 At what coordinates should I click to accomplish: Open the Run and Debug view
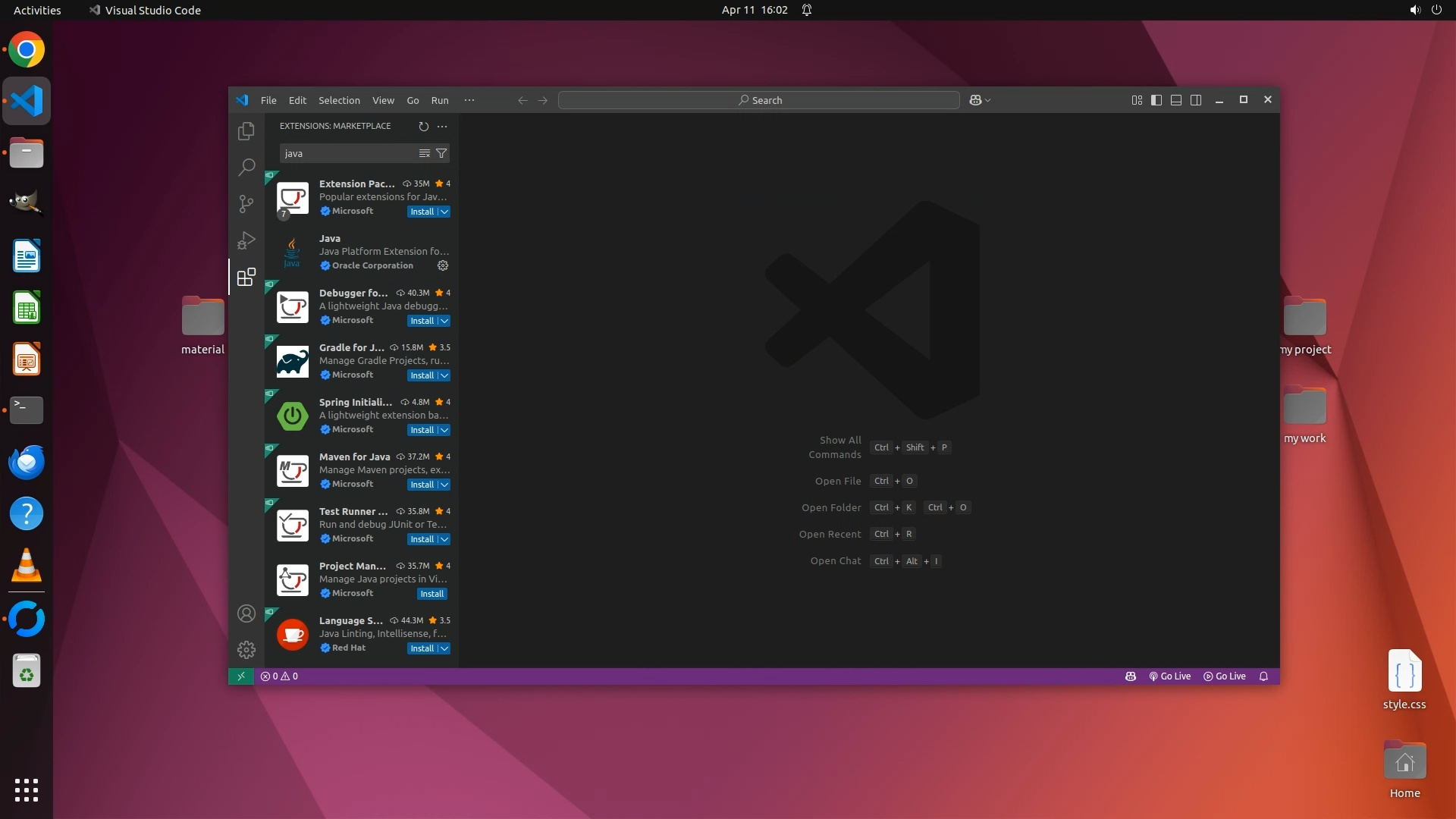click(x=246, y=240)
